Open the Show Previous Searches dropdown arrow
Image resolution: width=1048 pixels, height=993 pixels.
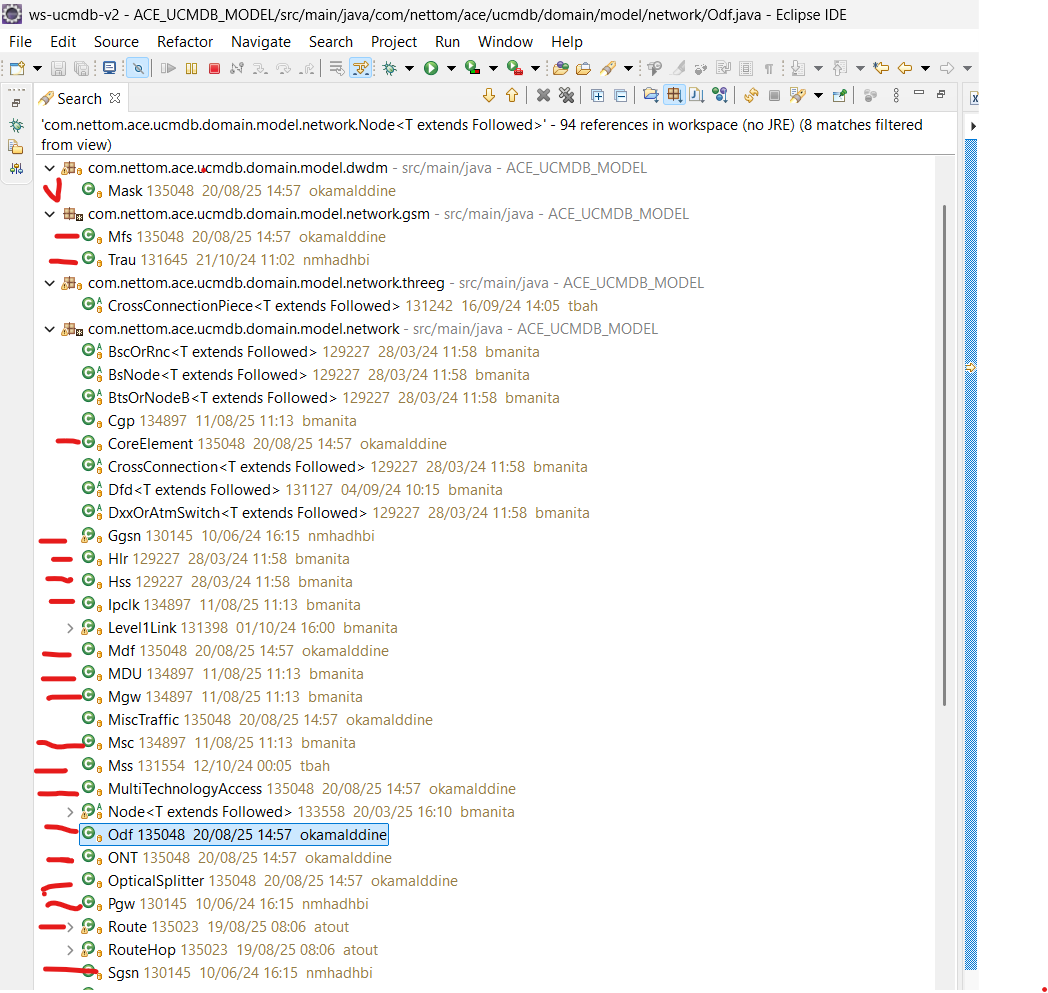[818, 96]
